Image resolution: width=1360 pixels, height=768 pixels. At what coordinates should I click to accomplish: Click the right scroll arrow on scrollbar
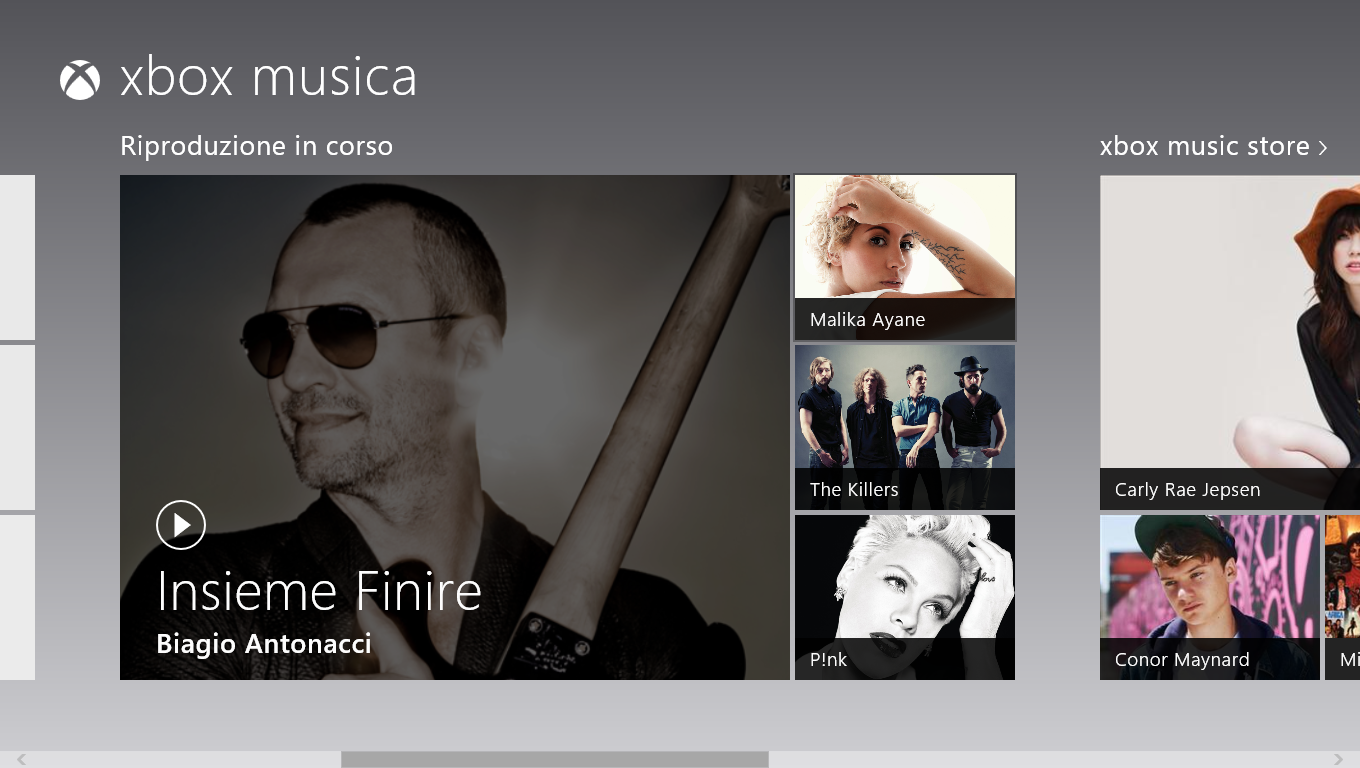(1338, 760)
